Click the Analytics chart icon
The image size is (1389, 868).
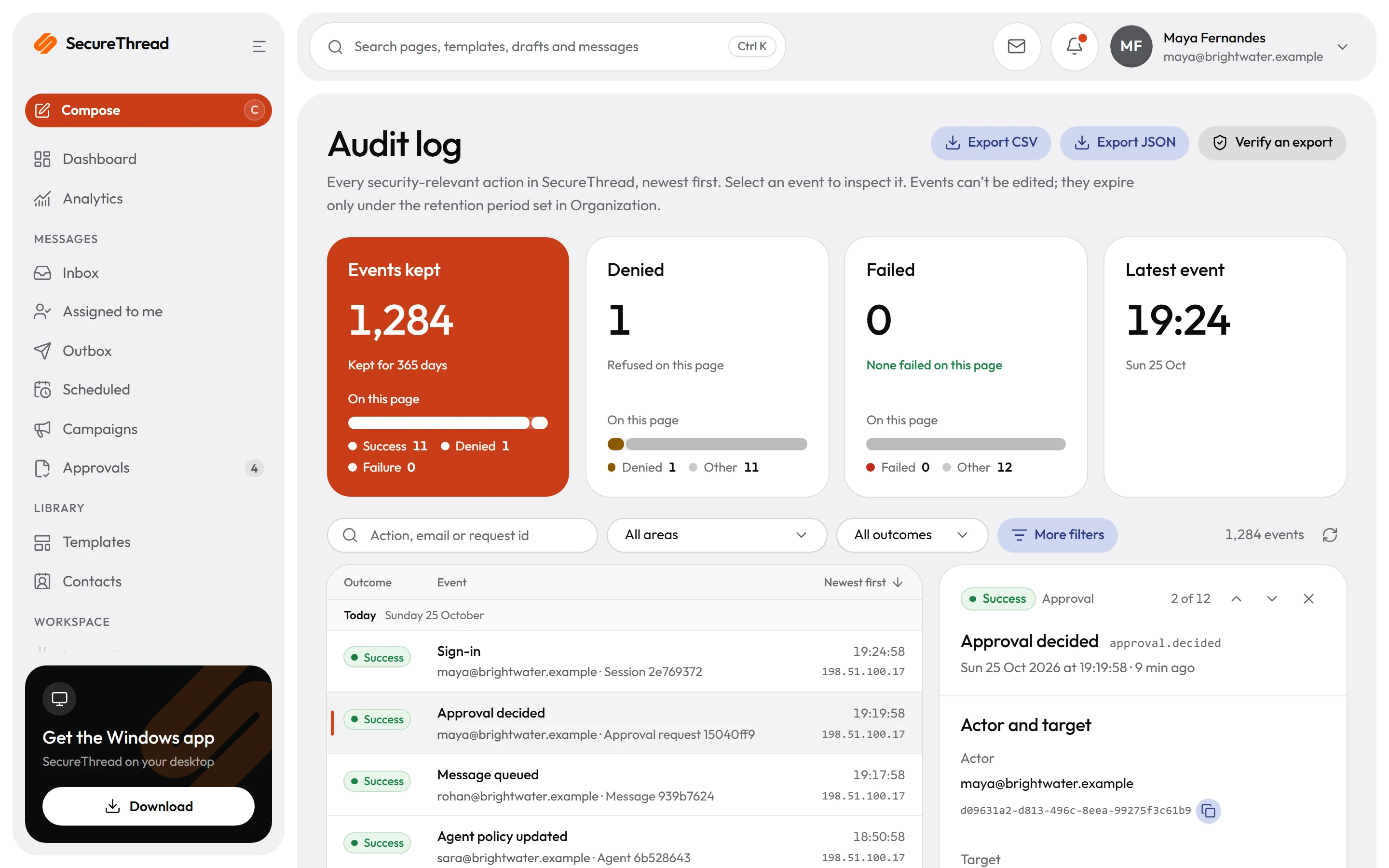tap(42, 199)
